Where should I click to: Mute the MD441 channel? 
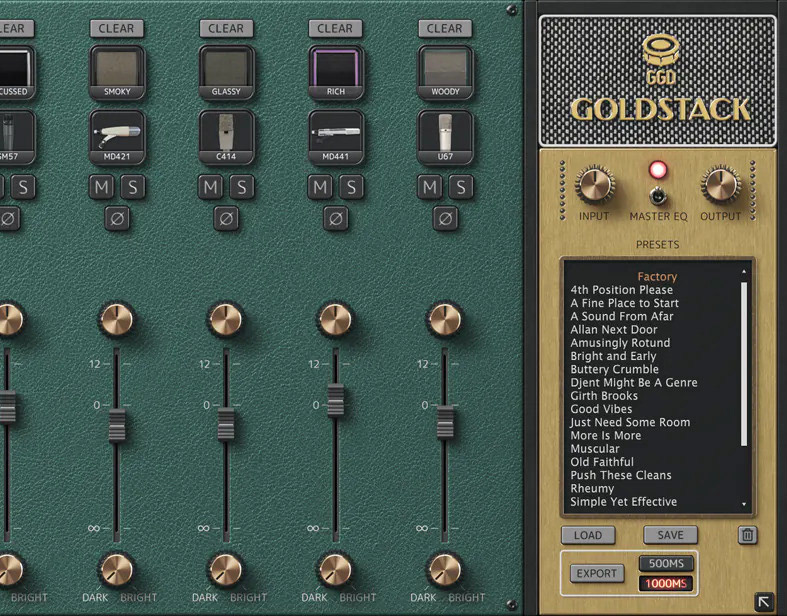320,187
